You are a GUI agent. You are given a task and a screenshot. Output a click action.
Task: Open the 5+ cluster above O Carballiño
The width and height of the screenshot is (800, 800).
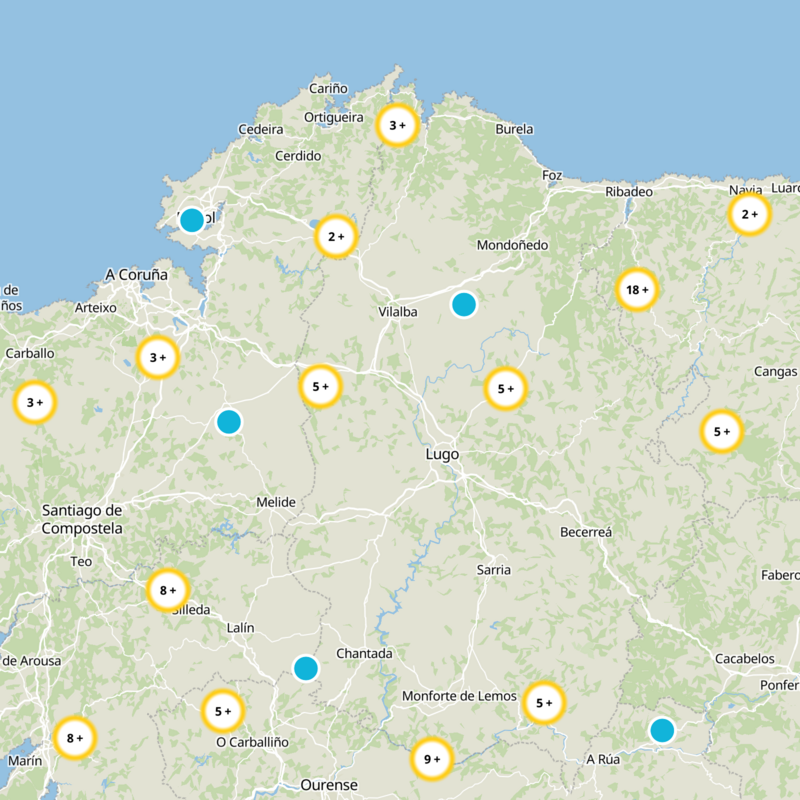223,711
